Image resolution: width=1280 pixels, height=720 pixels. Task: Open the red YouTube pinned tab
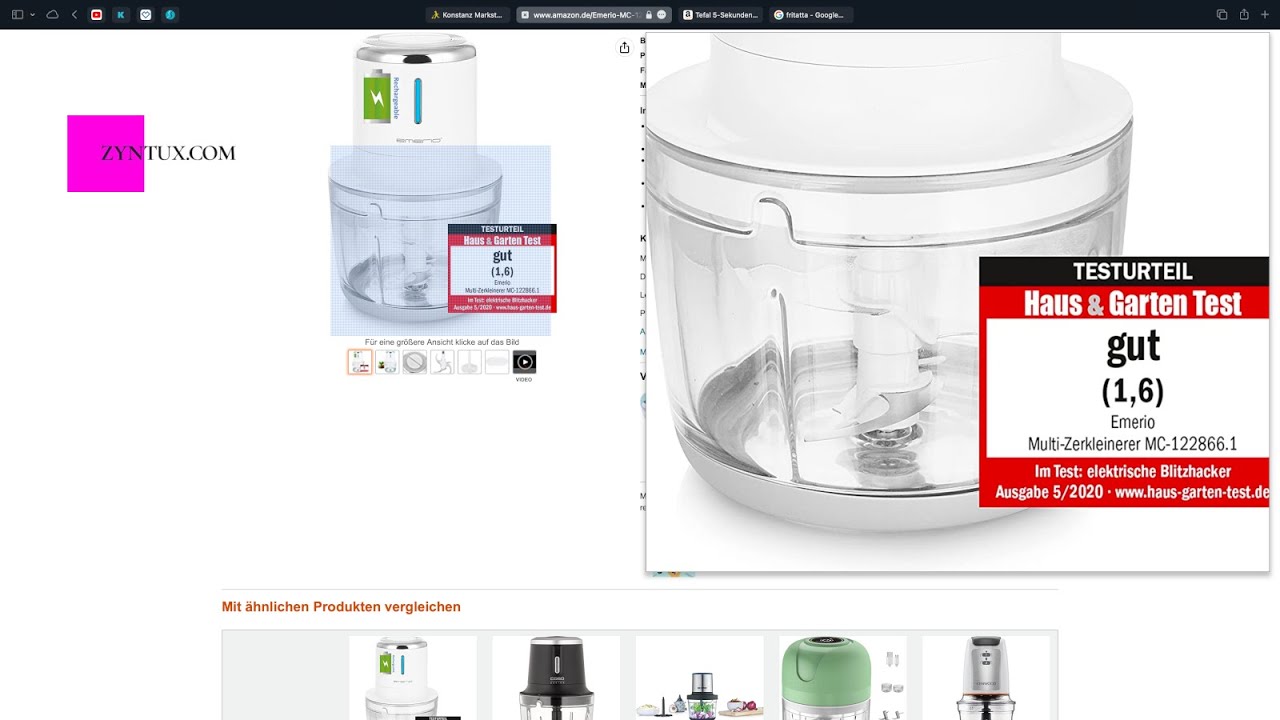pos(97,15)
